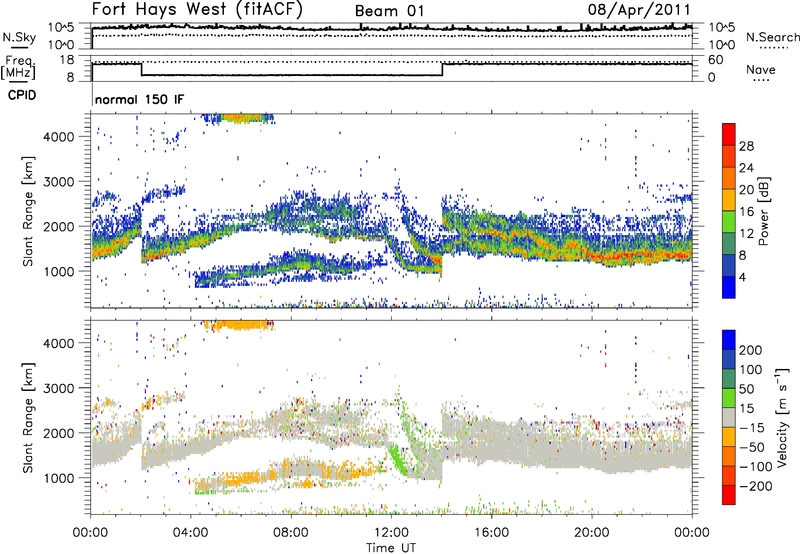Click the red bottom segment of velocity colorbar

729,495
